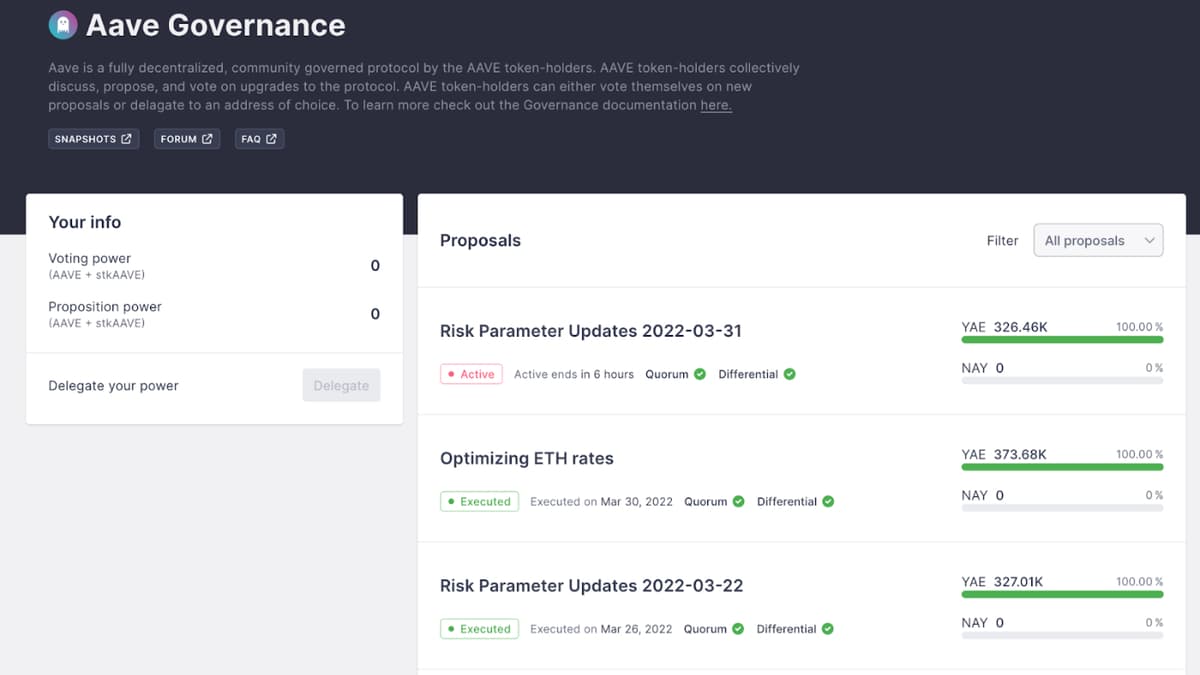Open Governance documentation 'here' link

(716, 105)
